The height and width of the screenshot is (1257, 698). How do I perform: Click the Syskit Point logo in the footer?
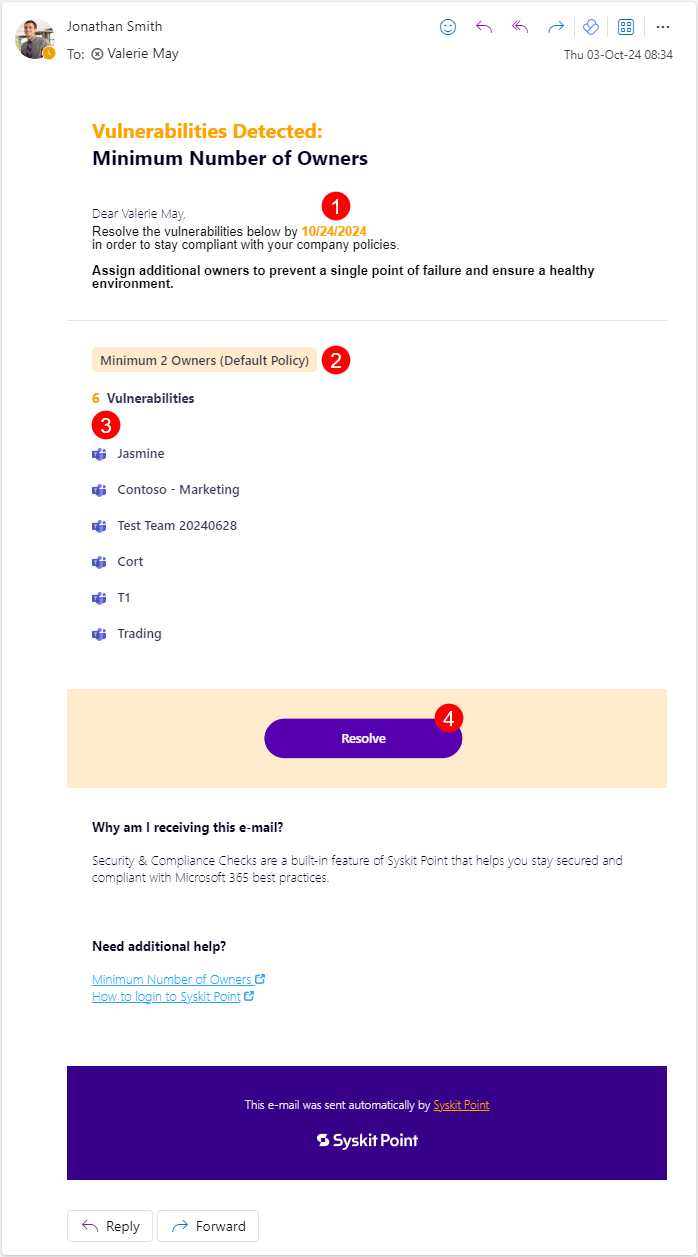367,1139
